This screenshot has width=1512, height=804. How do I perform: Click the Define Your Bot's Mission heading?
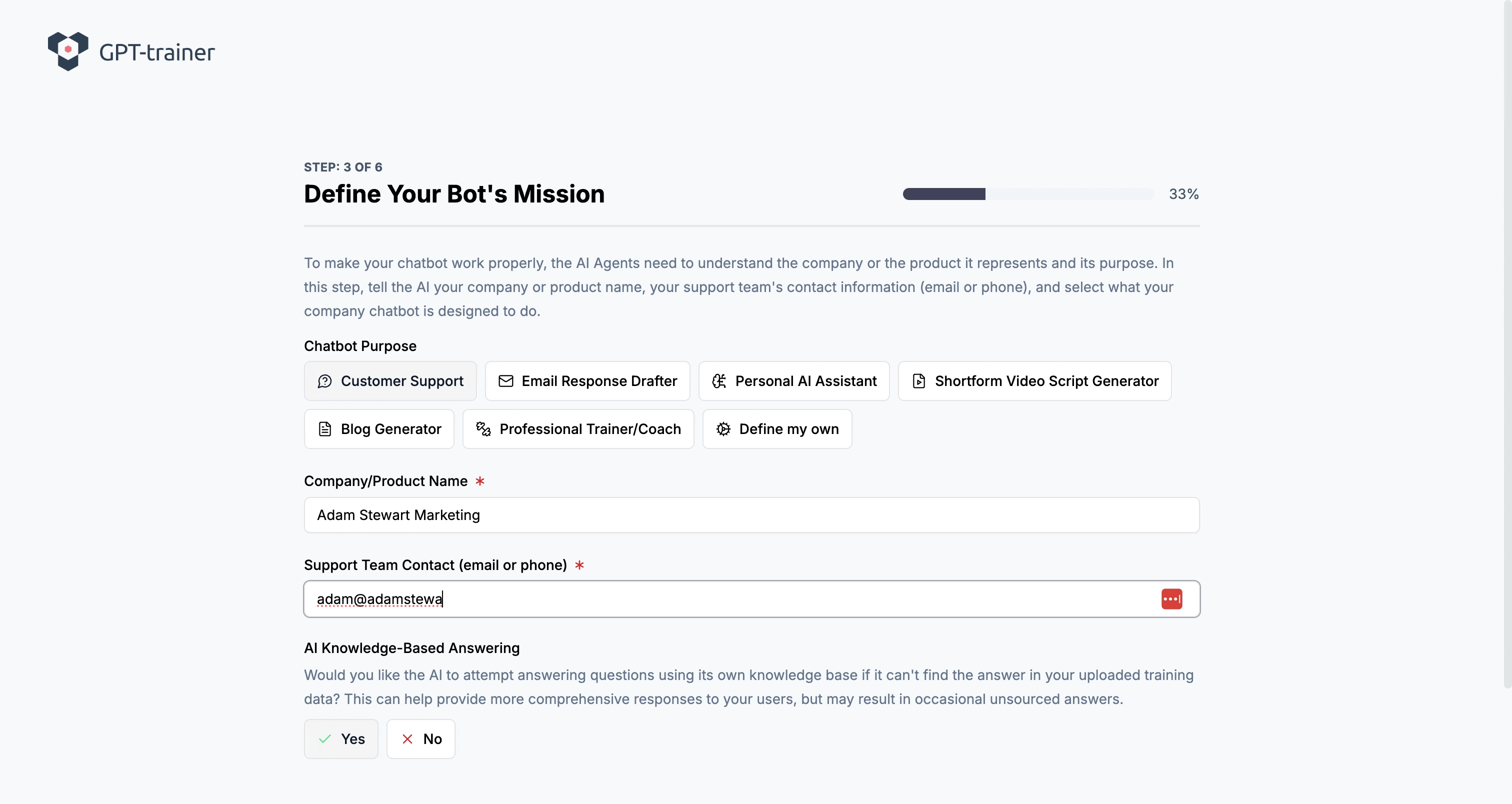[x=454, y=194]
